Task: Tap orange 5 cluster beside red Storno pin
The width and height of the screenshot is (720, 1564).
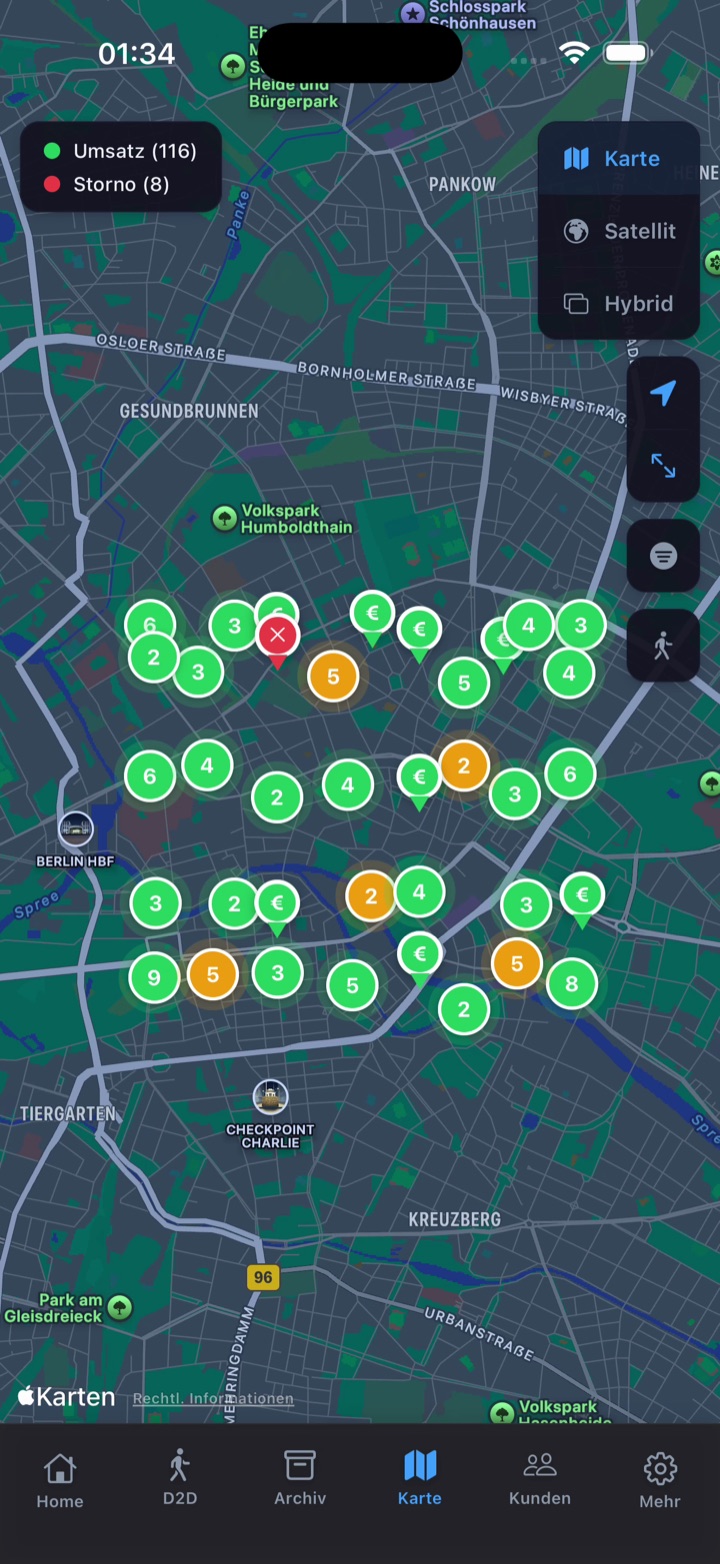Action: pyautogui.click(x=333, y=676)
